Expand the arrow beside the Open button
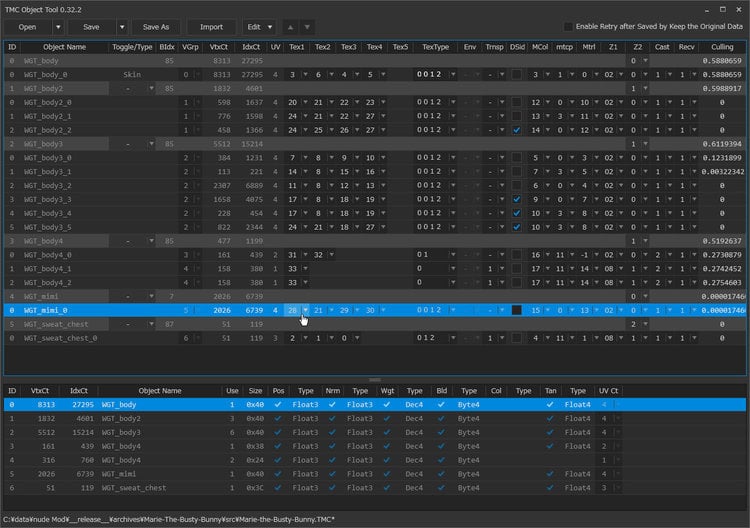 click(58, 27)
